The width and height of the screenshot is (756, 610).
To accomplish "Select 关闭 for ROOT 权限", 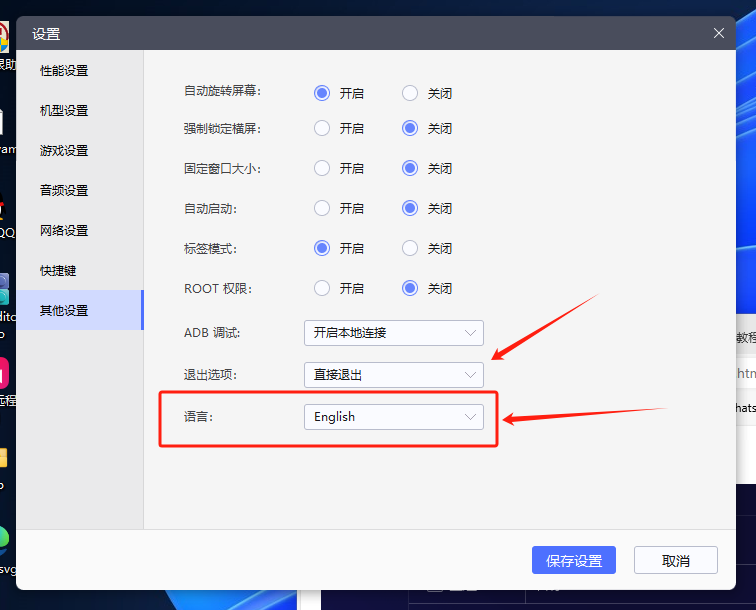I will 410,288.
